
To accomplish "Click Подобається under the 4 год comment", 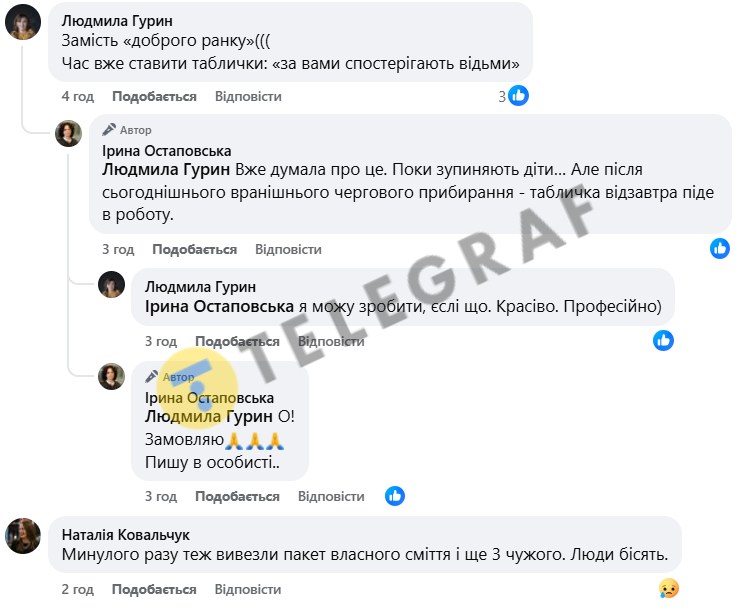I will pos(154,97).
